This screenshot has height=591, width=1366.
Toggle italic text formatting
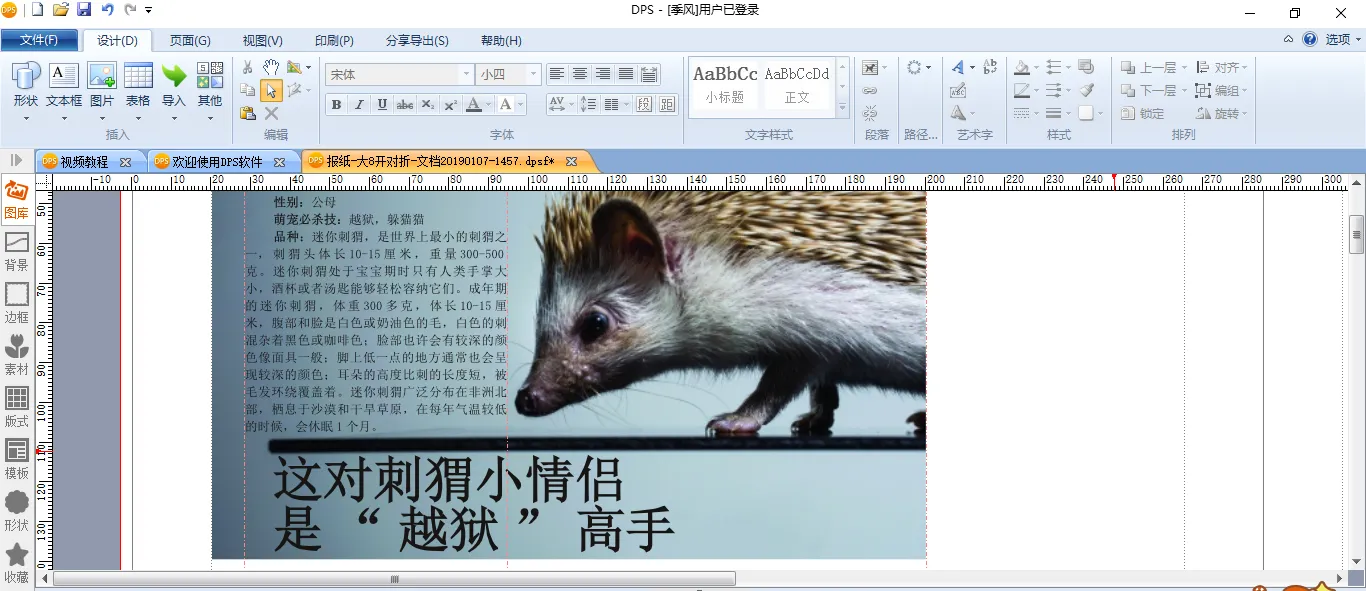point(359,105)
